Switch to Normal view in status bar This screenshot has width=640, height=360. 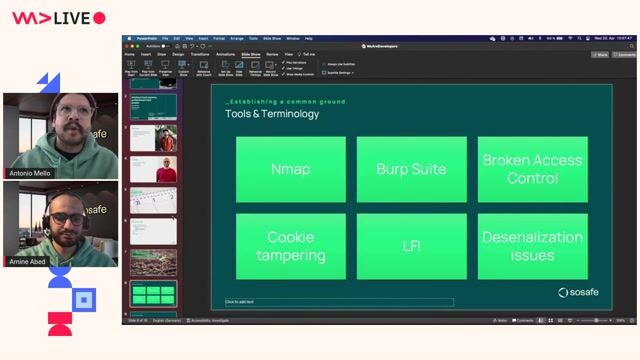(x=541, y=321)
